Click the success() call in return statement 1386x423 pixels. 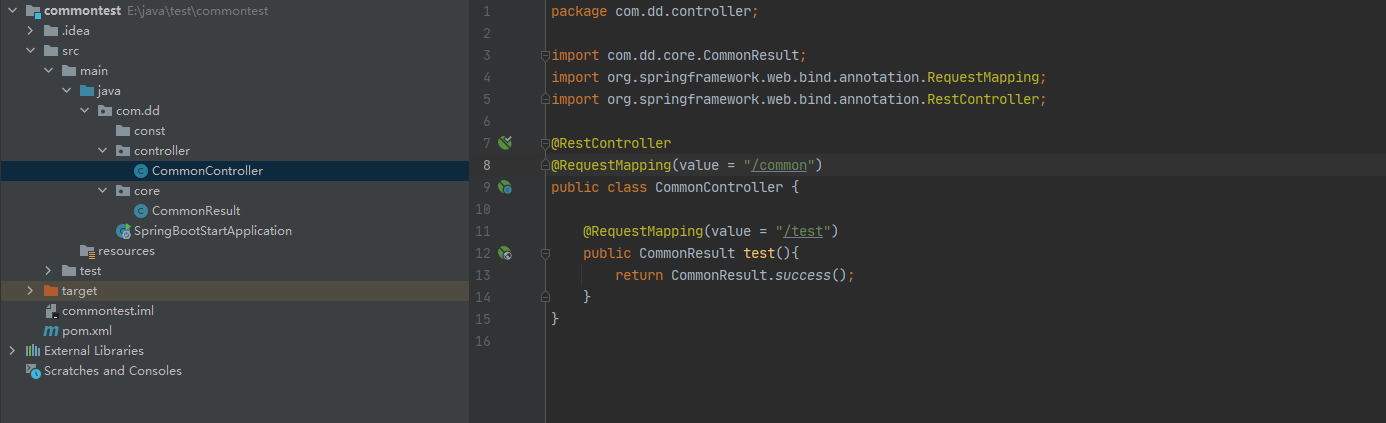815,275
